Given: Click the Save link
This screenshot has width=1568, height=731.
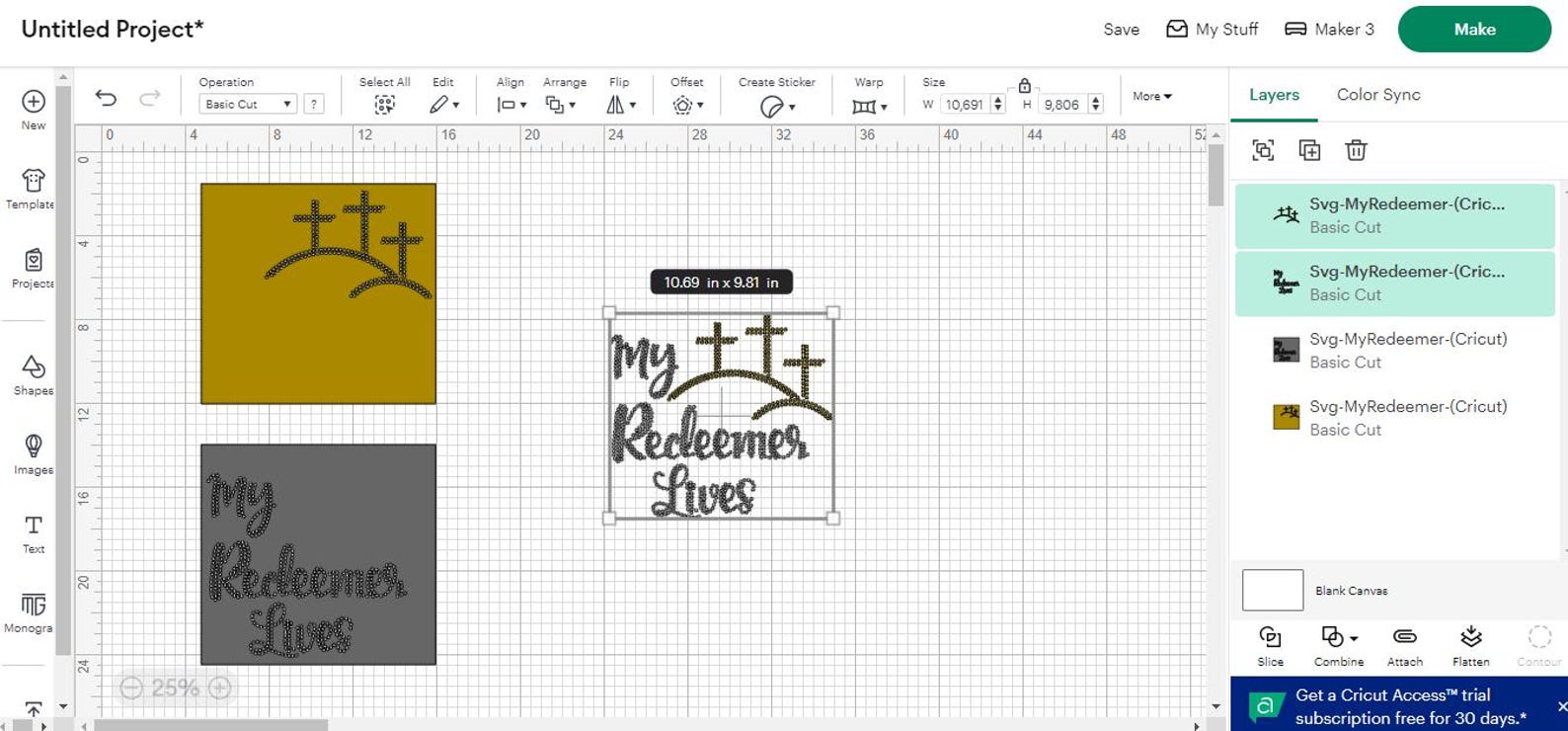Looking at the screenshot, I should [x=1121, y=30].
